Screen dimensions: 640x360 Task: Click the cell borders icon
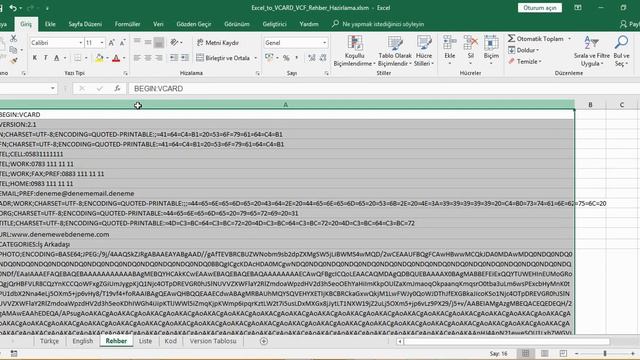(x=78, y=58)
